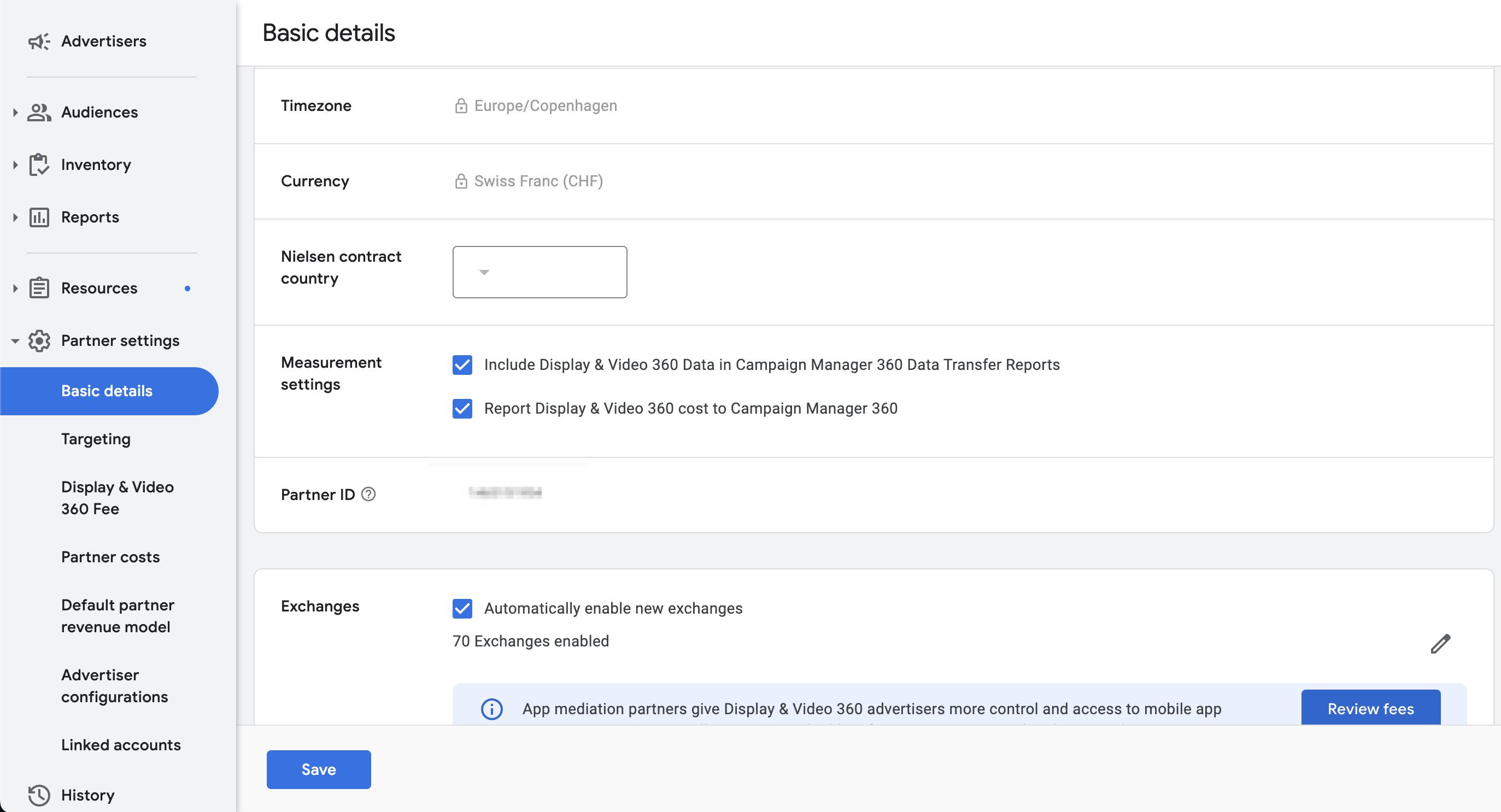The image size is (1501, 812).
Task: Uncheck Report Display & Video 360 cost checkbox
Action: pyautogui.click(x=462, y=409)
